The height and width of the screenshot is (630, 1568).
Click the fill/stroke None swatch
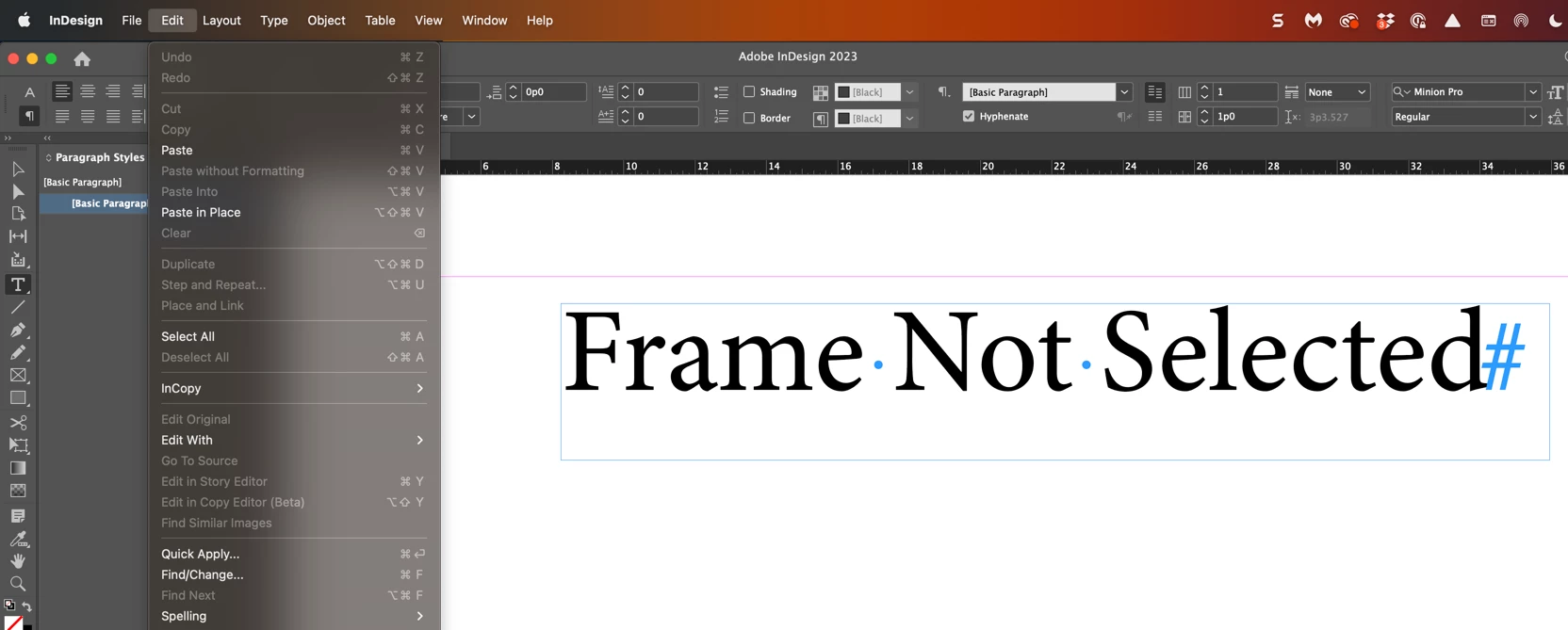tap(13, 622)
